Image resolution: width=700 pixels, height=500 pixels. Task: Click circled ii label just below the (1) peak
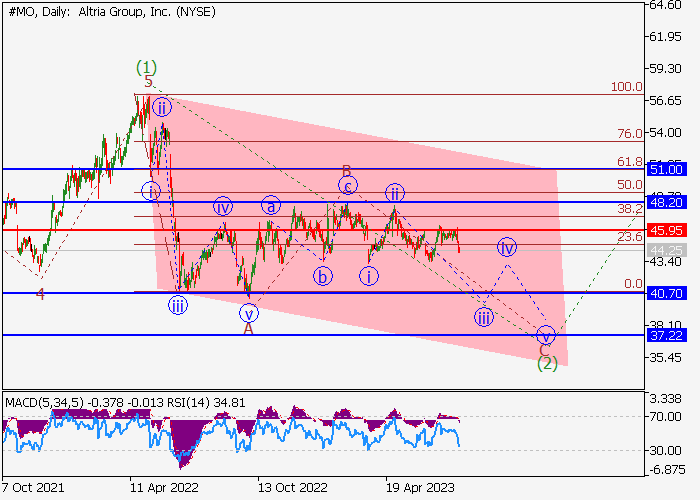coord(162,108)
